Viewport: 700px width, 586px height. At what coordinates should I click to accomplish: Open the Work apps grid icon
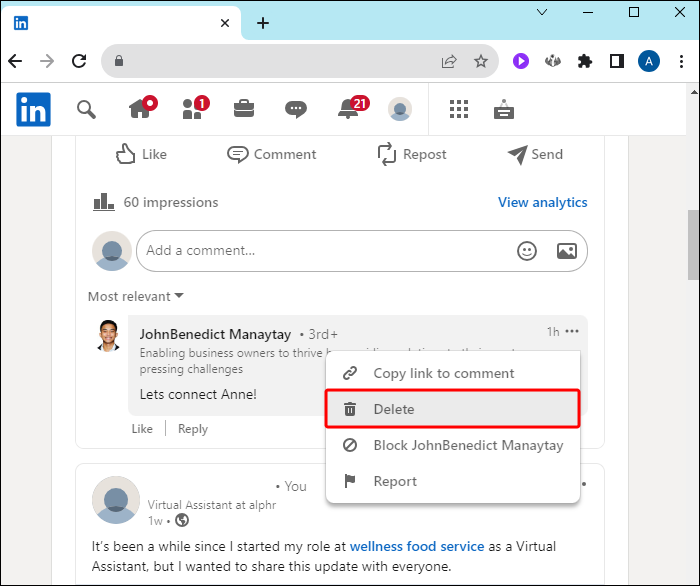point(459,109)
